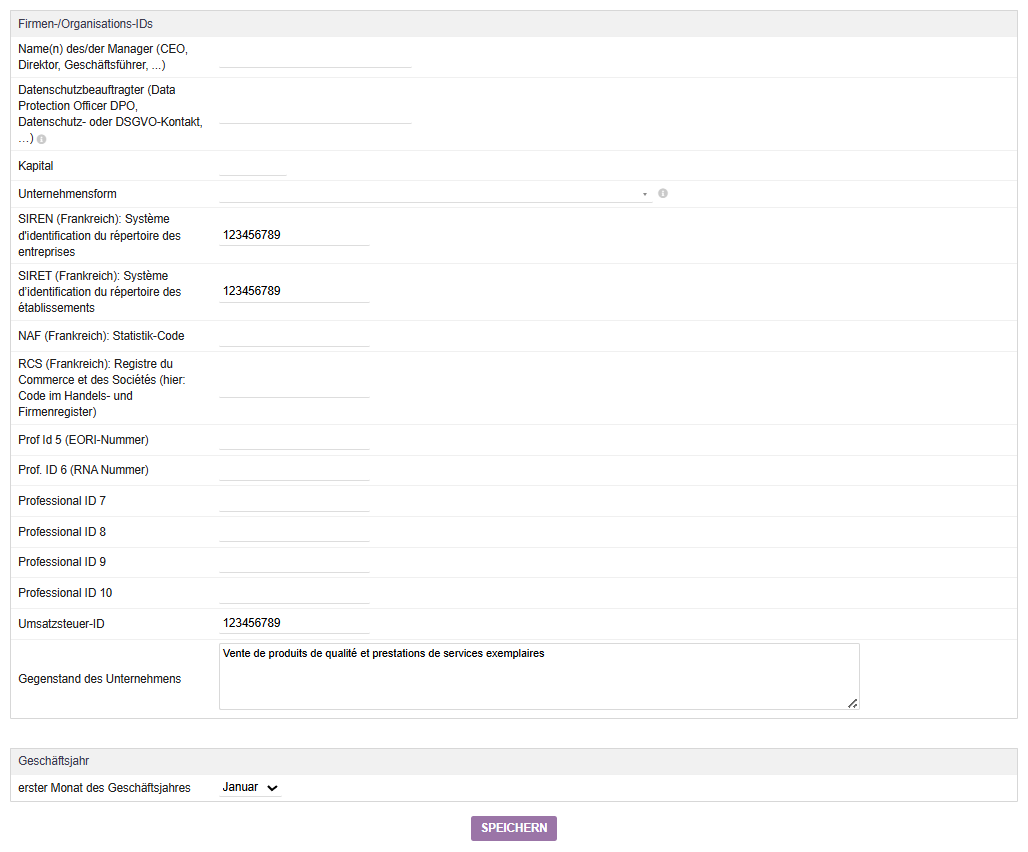Focus the Professional ID 9 input
Viewport: 1028px width, 852px height.
294,562
